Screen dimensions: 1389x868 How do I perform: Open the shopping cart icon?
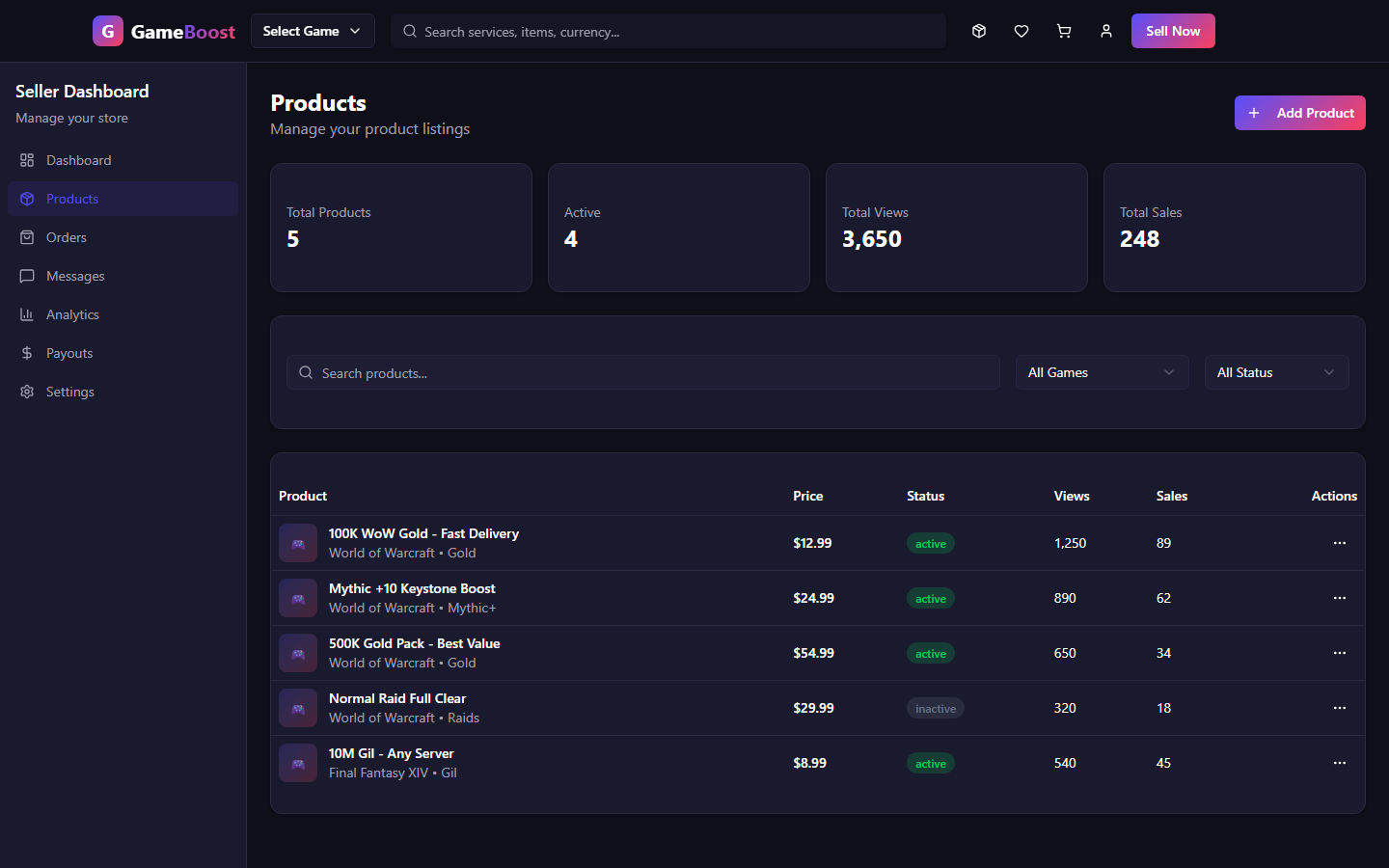1064,31
